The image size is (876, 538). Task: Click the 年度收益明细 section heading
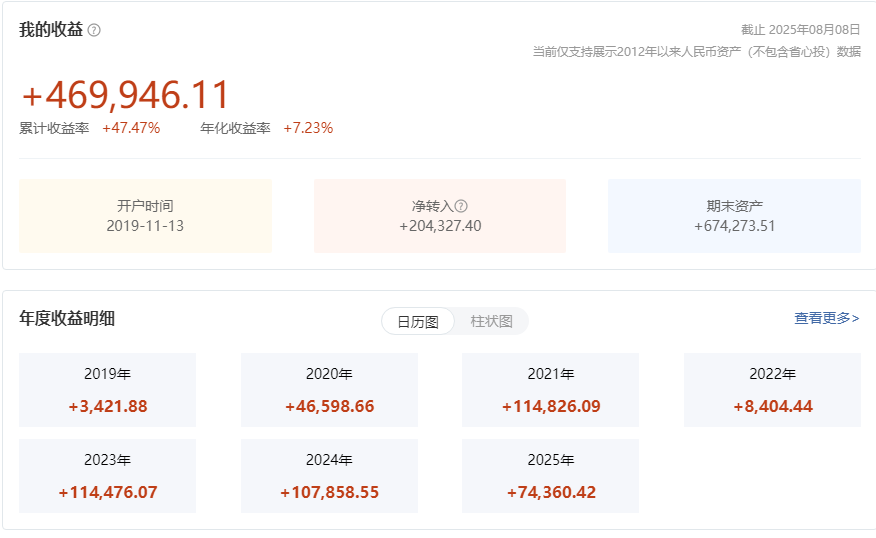click(67, 319)
